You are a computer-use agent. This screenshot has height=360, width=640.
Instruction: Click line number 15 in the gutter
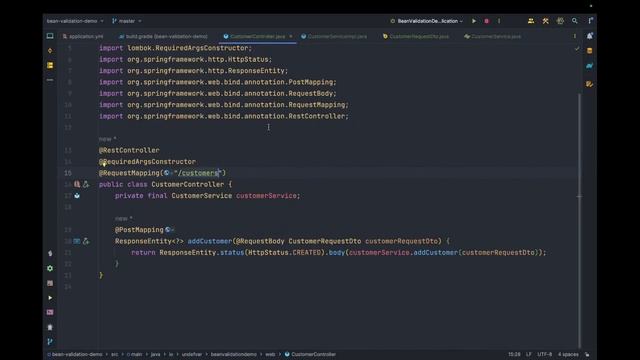point(68,173)
